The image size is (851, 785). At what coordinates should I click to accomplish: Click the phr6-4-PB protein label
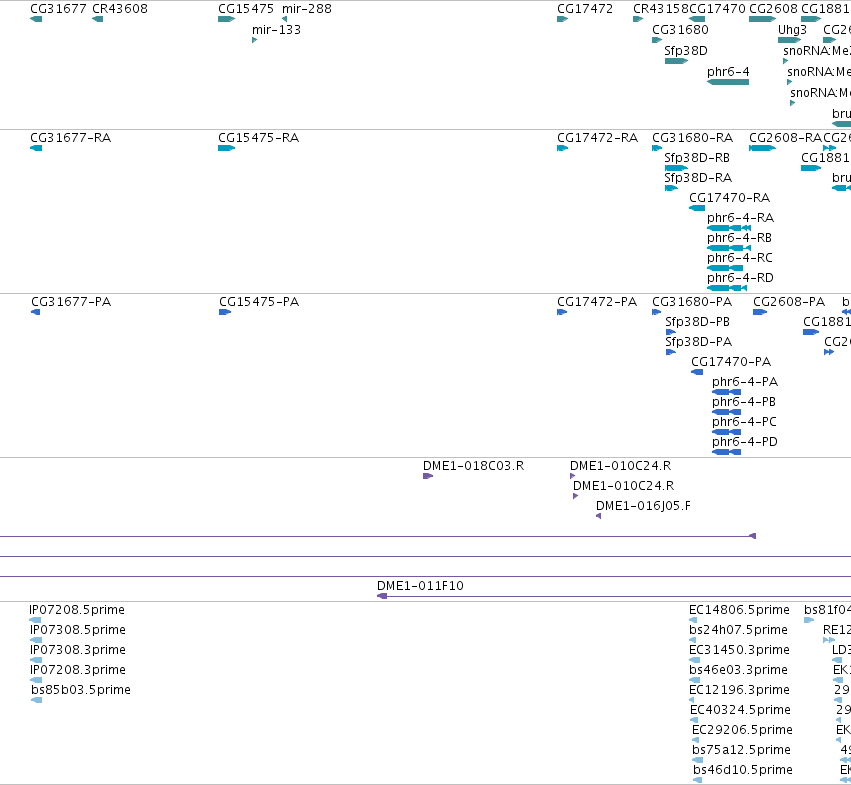click(x=744, y=402)
